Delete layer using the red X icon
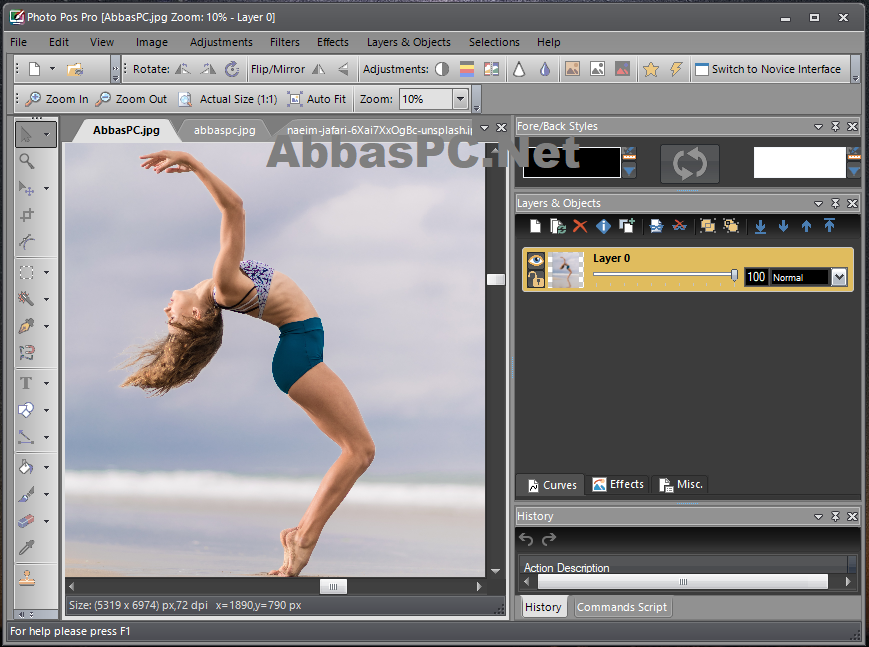The image size is (869, 647). click(x=580, y=226)
